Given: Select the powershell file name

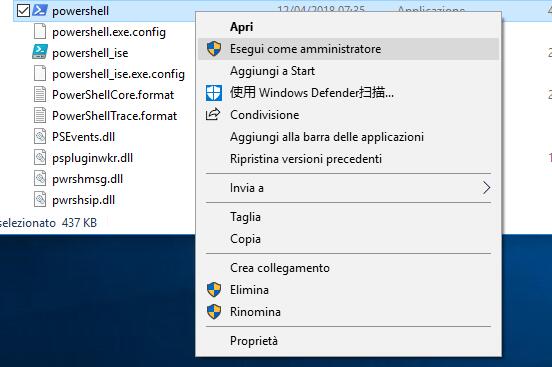Looking at the screenshot, I should (80, 11).
